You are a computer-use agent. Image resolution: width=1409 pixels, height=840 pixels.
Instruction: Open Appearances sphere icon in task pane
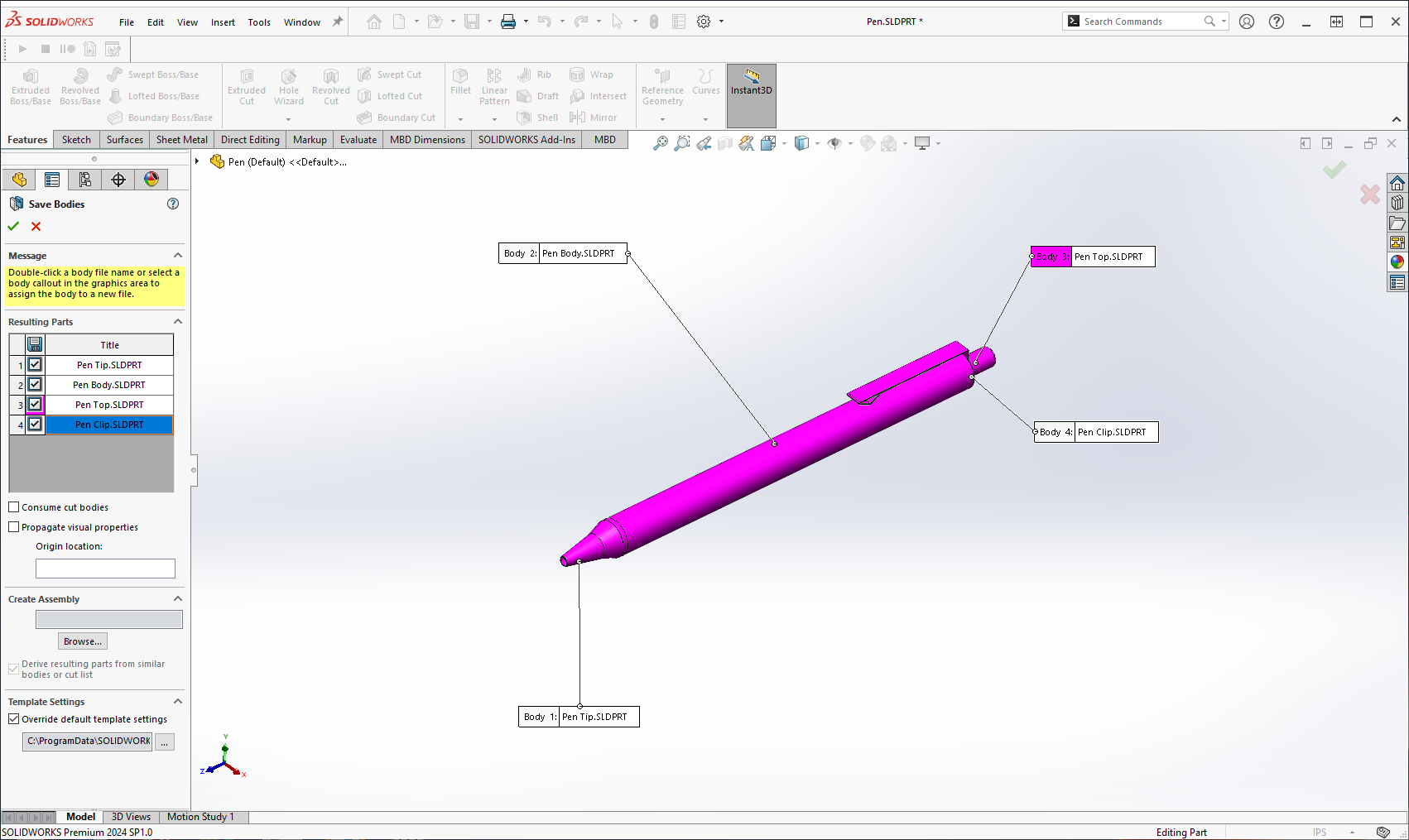point(1397,262)
